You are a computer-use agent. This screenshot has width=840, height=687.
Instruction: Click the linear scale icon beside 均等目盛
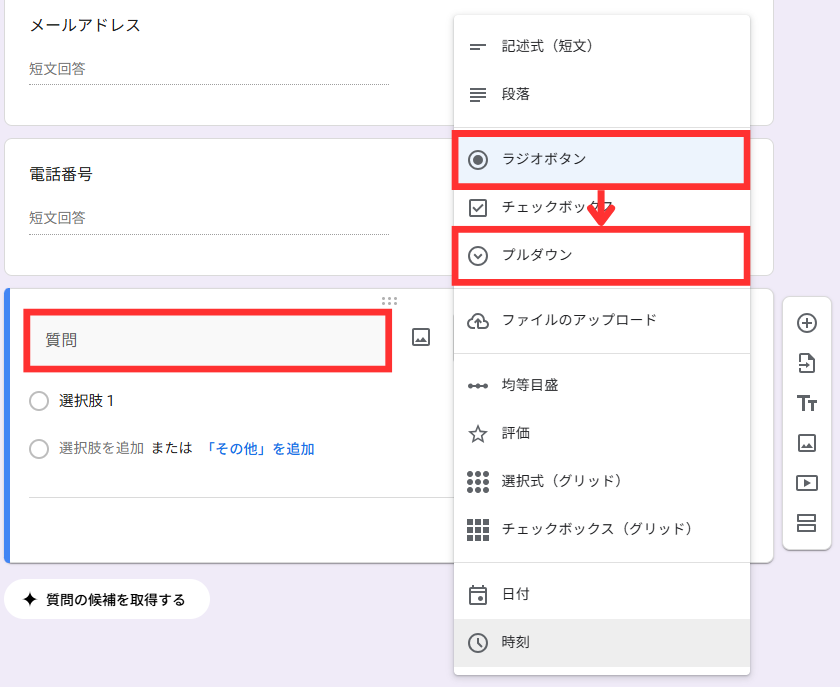click(x=478, y=386)
